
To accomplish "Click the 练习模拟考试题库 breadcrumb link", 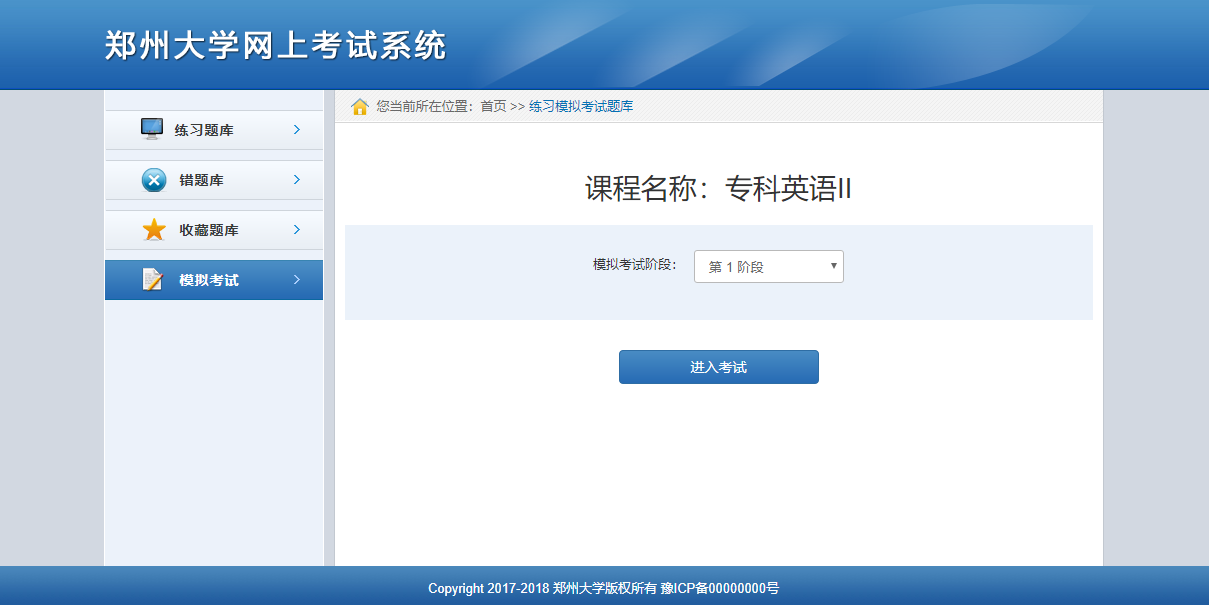I will (581, 106).
